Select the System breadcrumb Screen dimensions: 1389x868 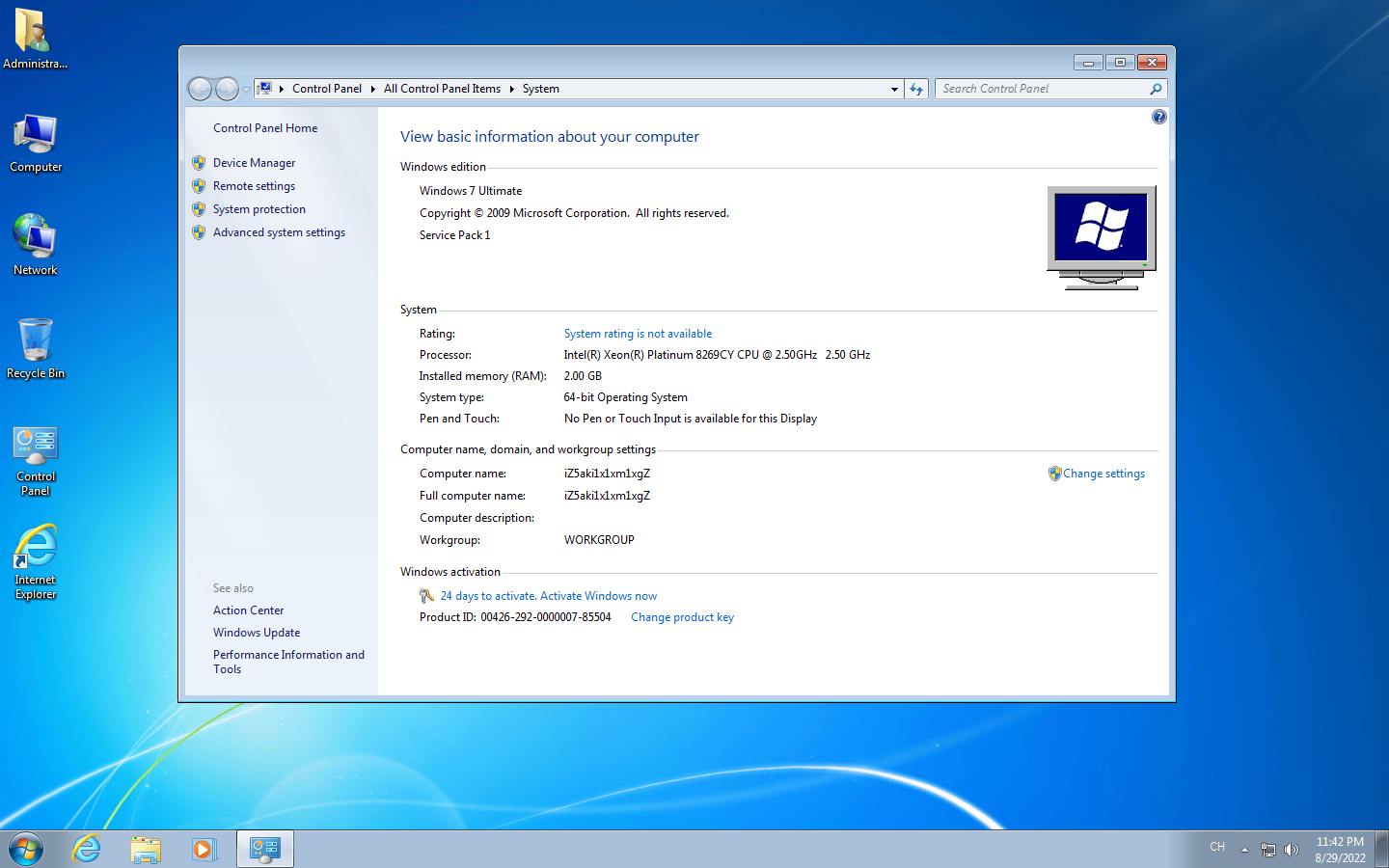click(540, 89)
